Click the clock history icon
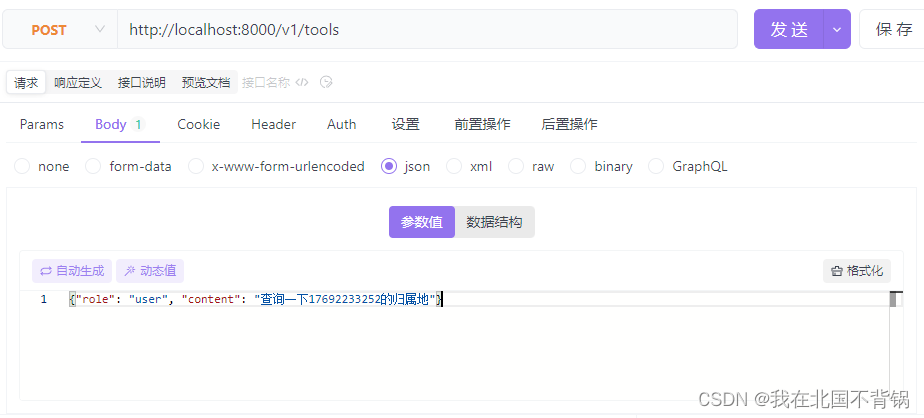This screenshot has width=924, height=418. [x=326, y=83]
